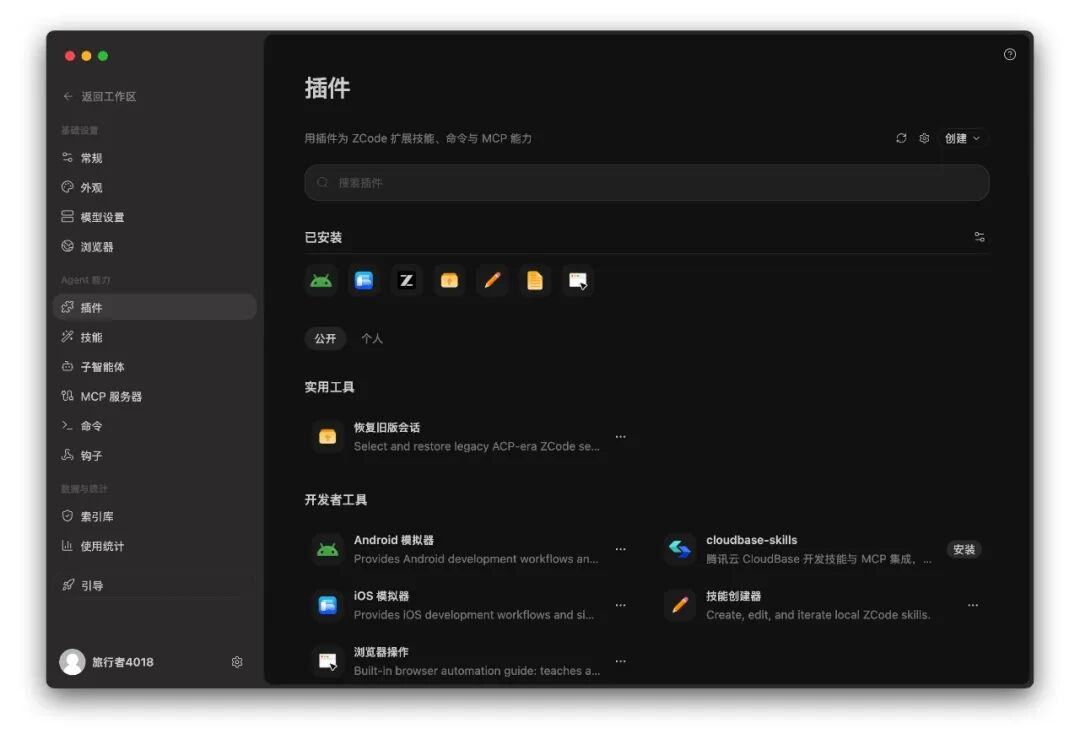Click the help question mark icon

(x=1009, y=54)
